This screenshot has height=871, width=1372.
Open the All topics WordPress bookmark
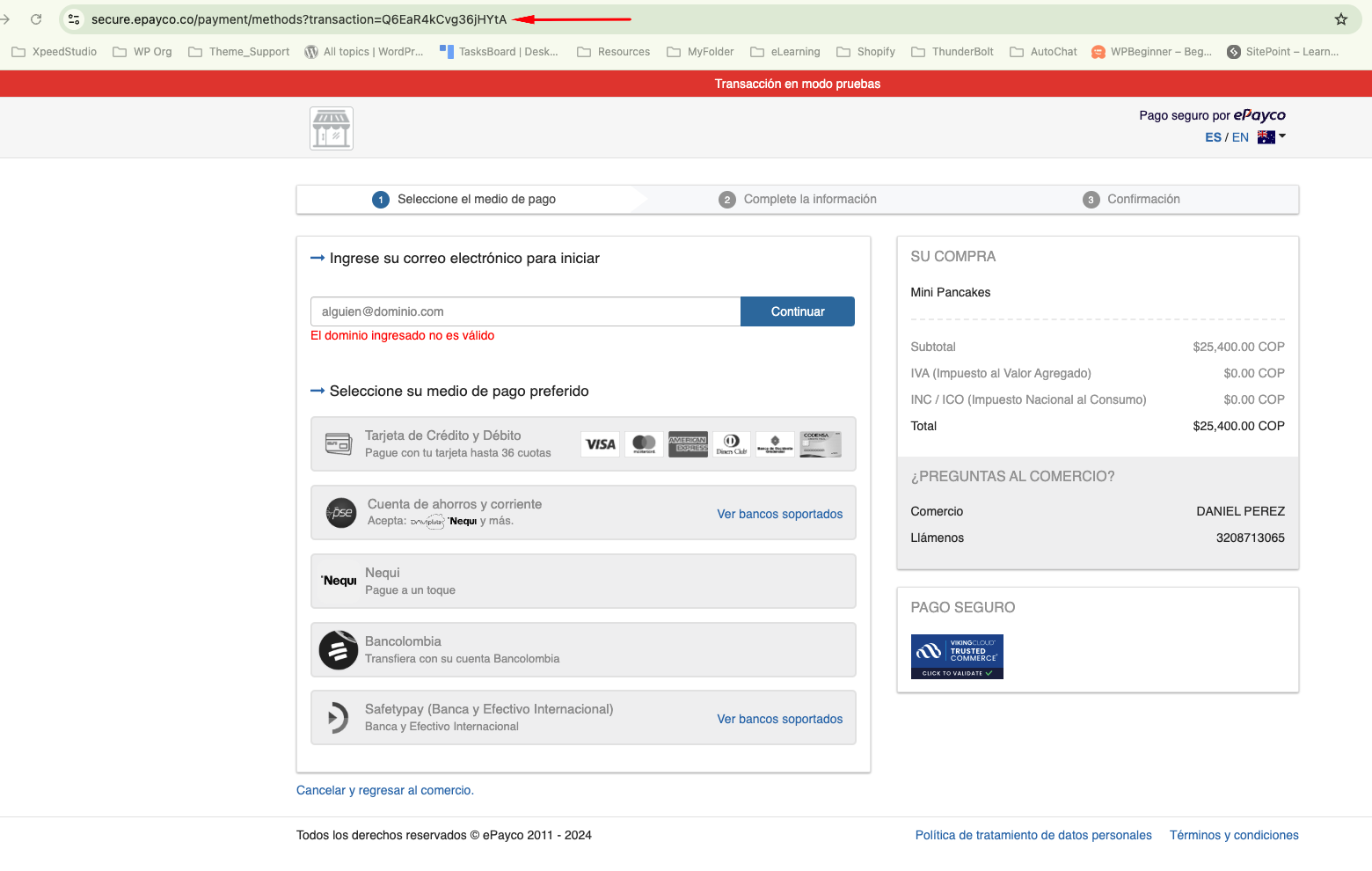364,52
